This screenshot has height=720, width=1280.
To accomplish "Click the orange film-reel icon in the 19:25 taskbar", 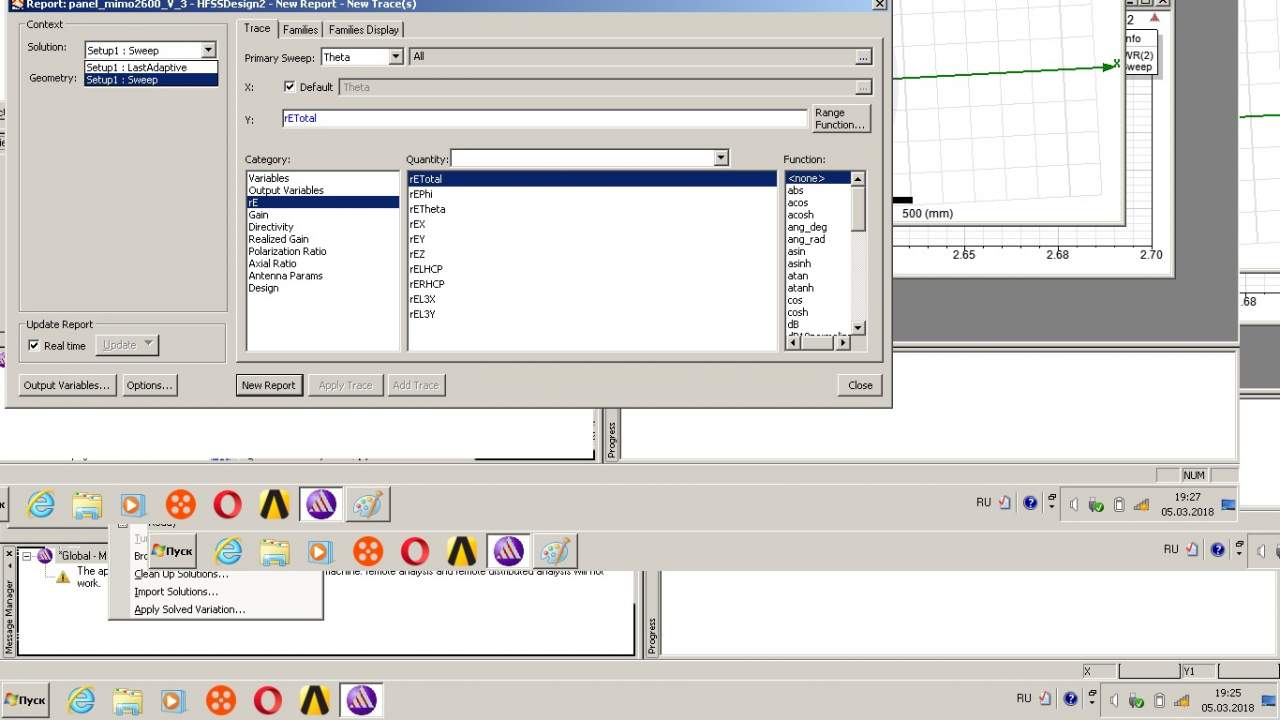I will (221, 700).
